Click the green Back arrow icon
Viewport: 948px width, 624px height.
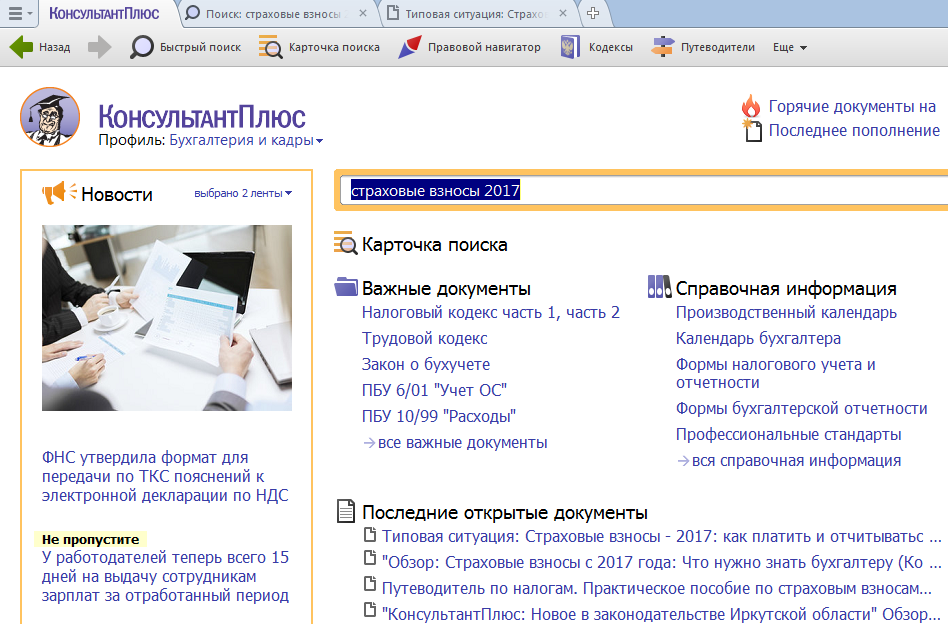tap(21, 47)
